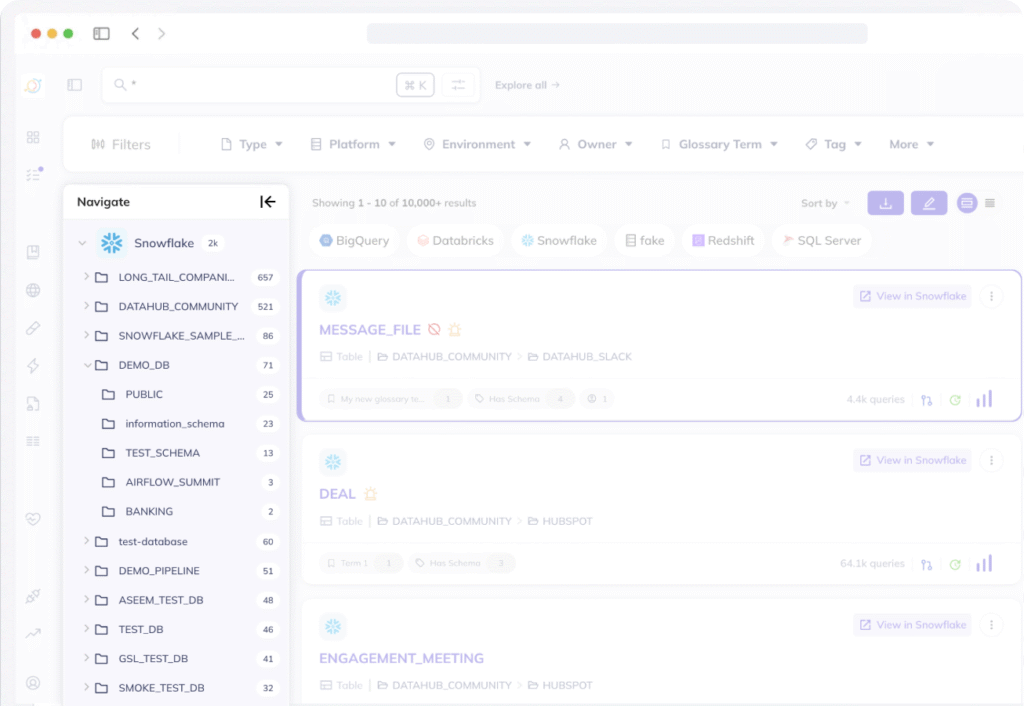Viewport: 1024px width, 706px height.
Task: Open the DataHub logo in the top-left sidebar
Action: tap(31, 85)
